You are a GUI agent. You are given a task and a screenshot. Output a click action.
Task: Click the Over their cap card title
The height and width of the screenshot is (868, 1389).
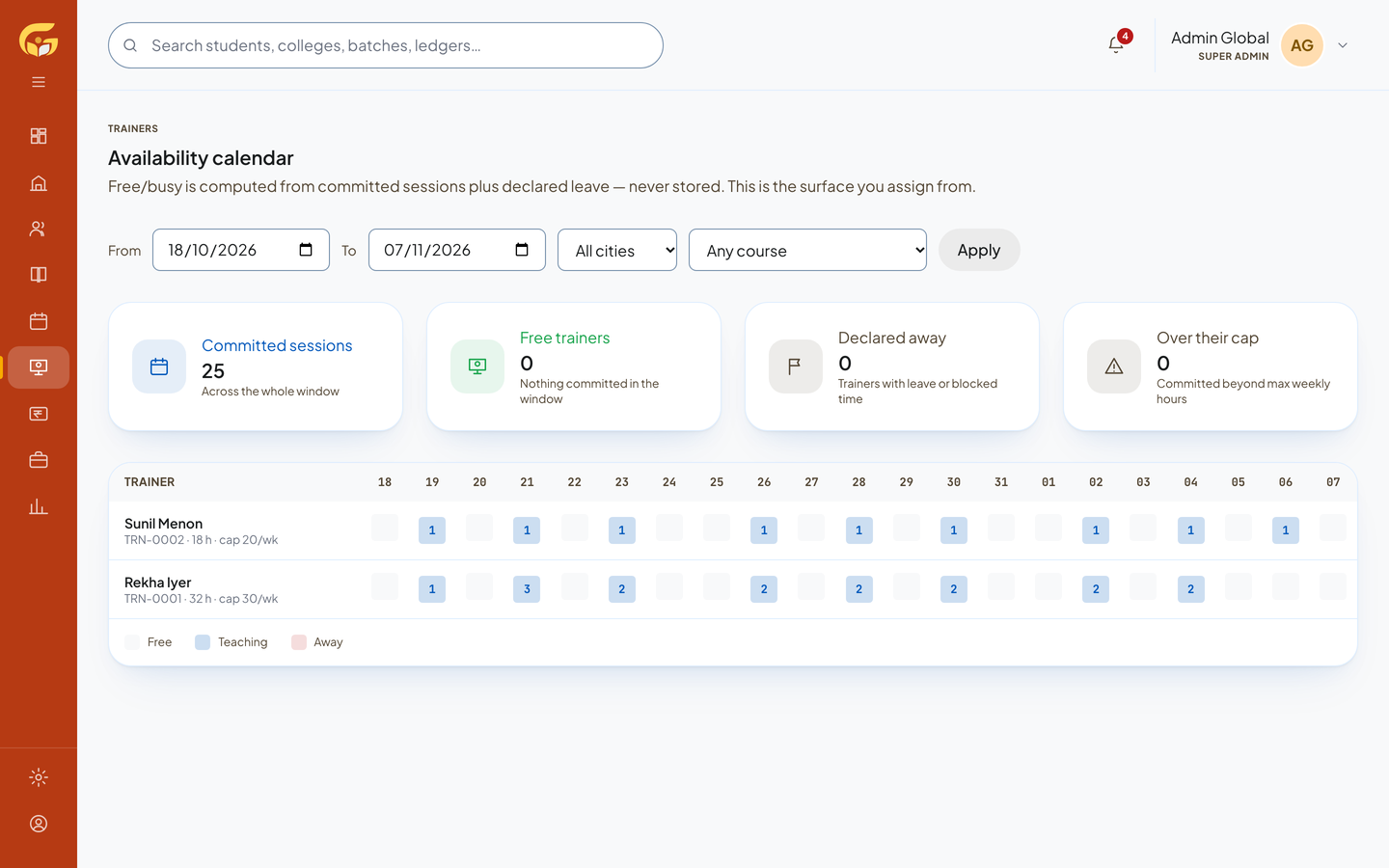(1208, 338)
